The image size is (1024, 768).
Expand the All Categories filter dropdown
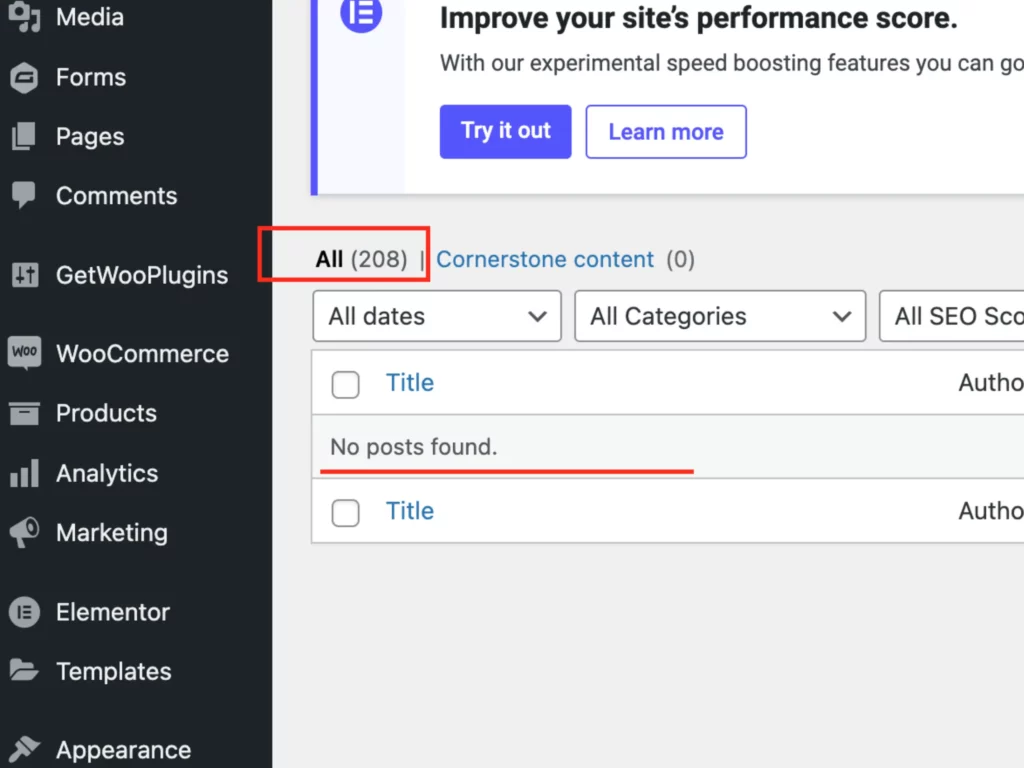pyautogui.click(x=720, y=316)
